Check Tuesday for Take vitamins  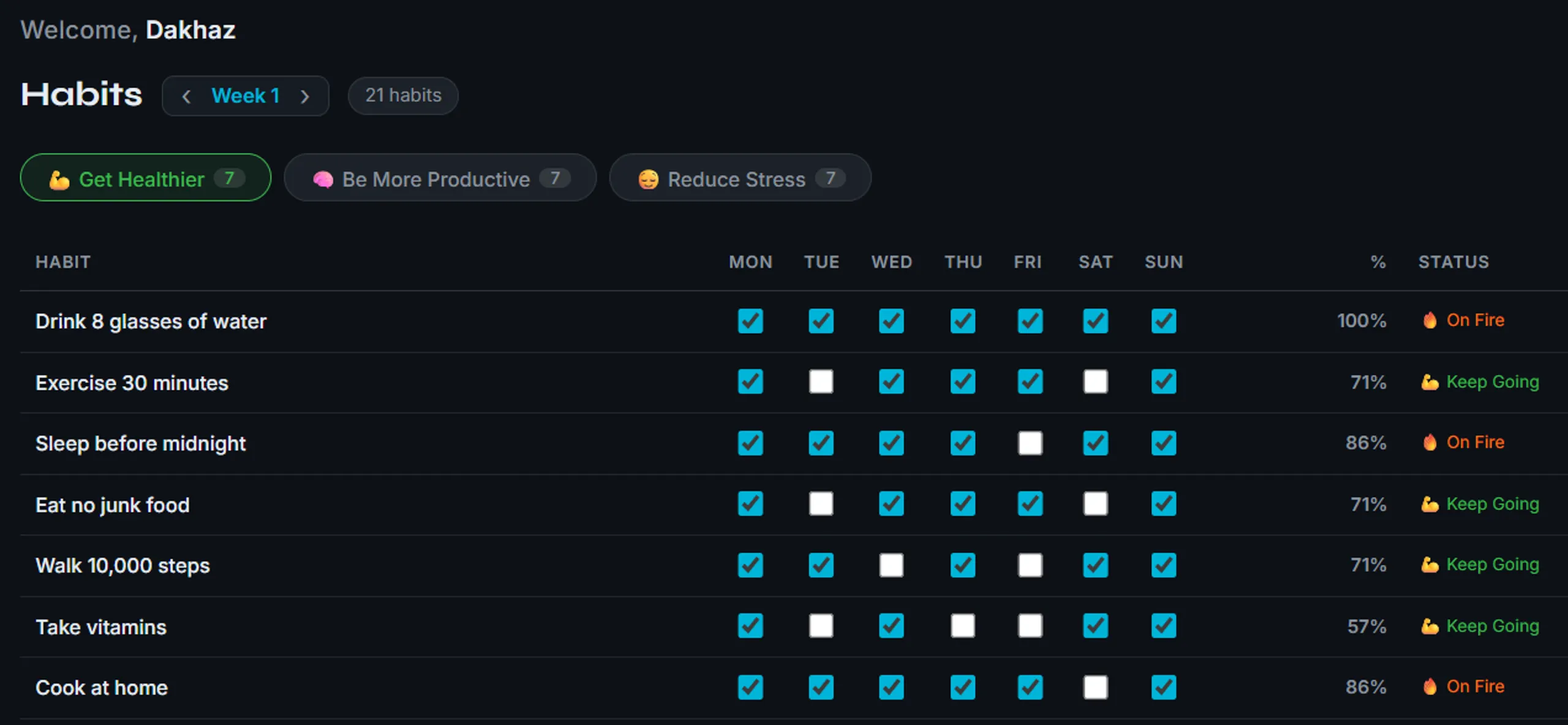[821, 626]
